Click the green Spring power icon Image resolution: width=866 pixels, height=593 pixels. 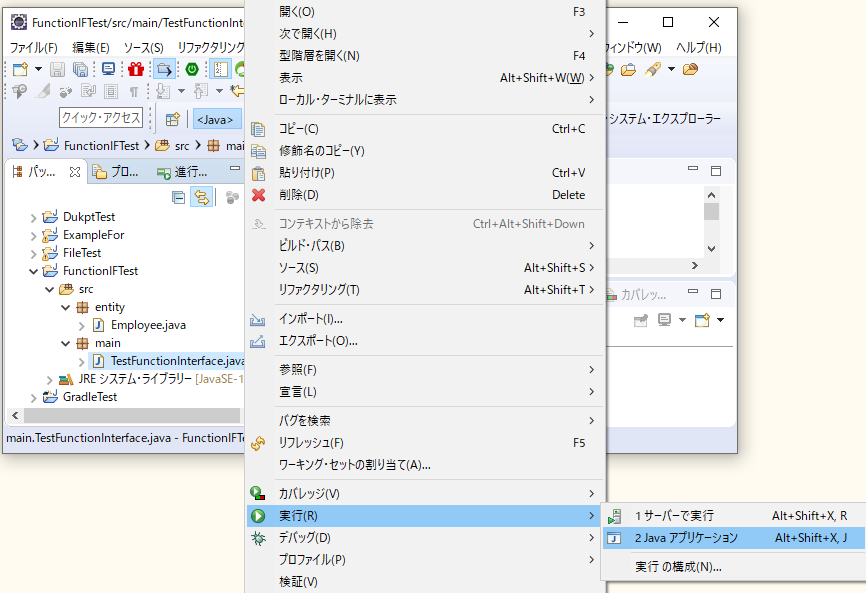192,70
